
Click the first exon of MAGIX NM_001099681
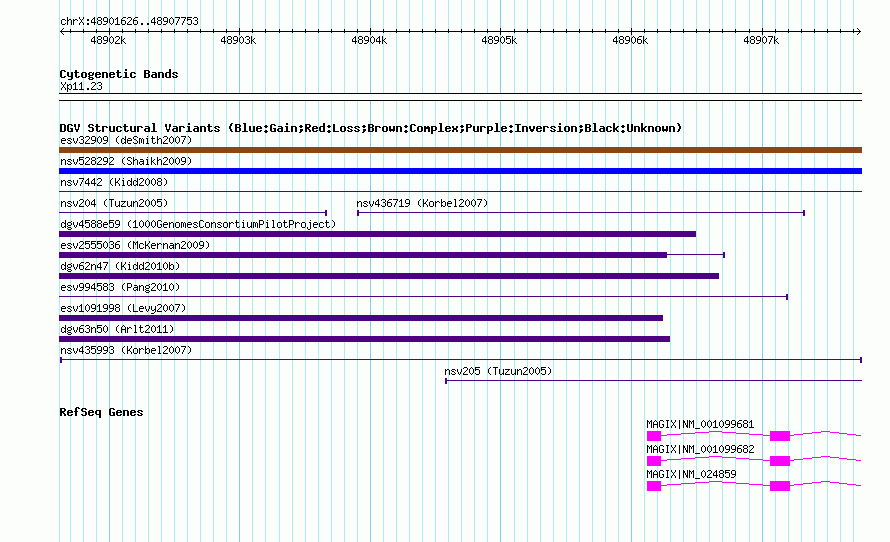654,436
